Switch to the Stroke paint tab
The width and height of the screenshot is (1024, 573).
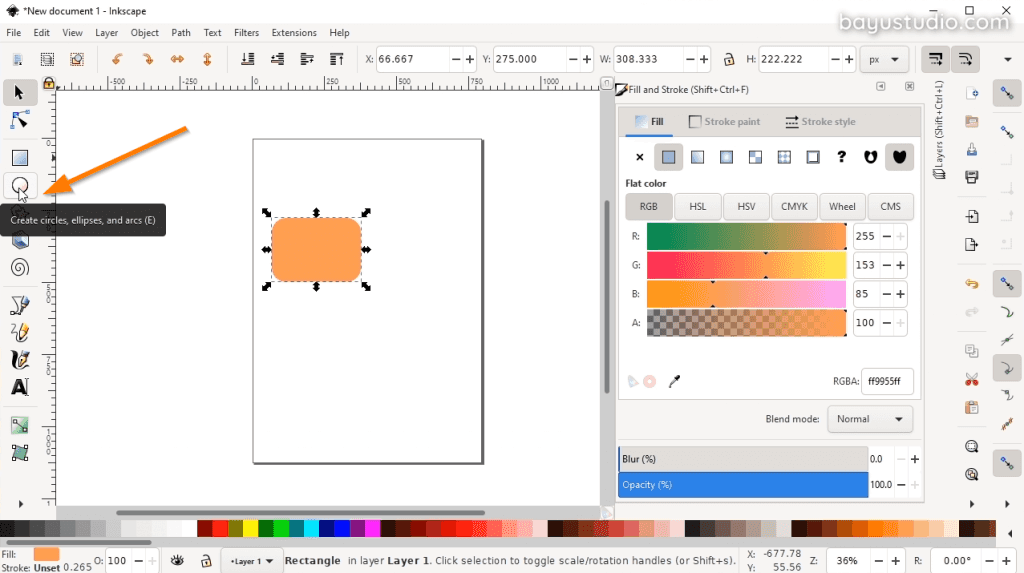(724, 122)
